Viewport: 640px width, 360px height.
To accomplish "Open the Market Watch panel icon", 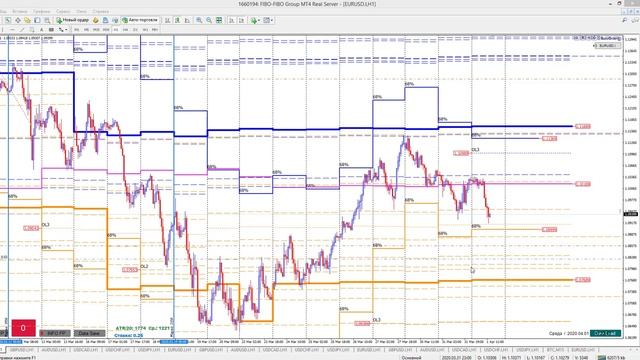I will 7,20.
